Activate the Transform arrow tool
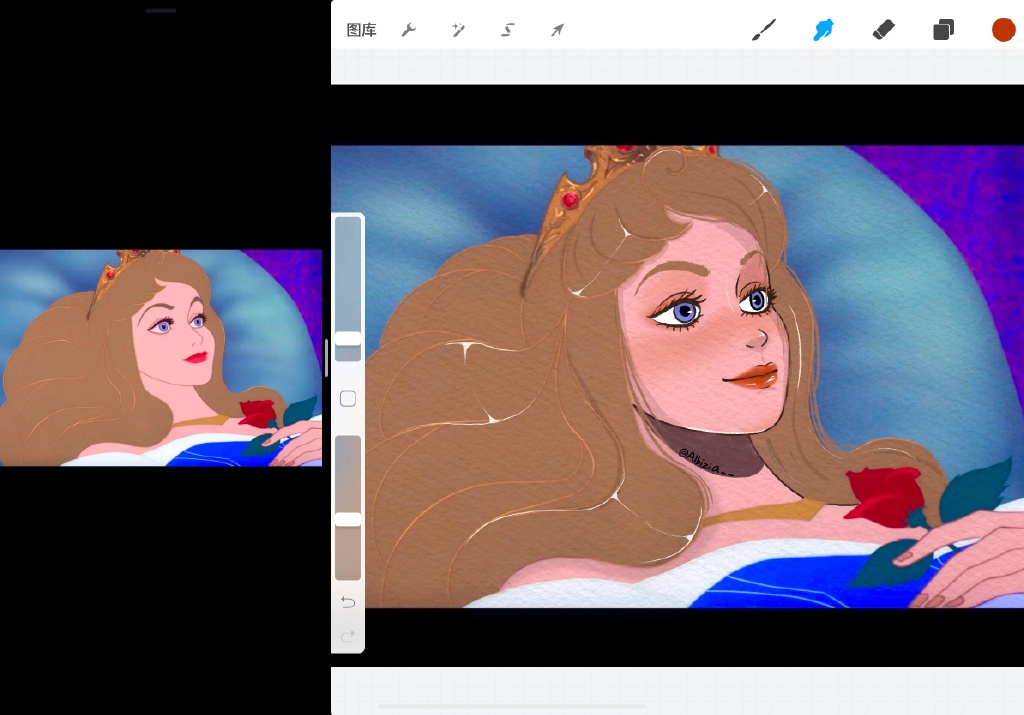1024x715 pixels. coord(558,30)
